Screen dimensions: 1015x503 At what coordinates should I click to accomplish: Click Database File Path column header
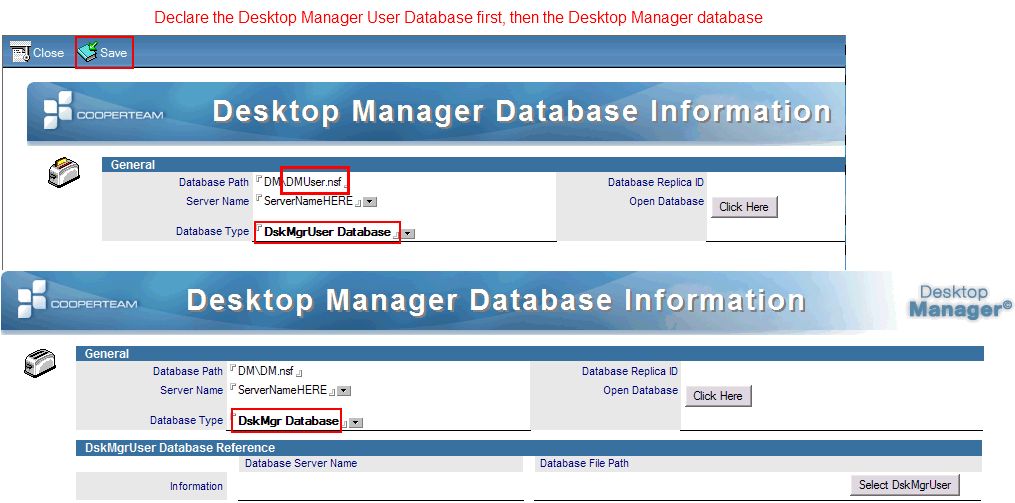pyautogui.click(x=584, y=464)
